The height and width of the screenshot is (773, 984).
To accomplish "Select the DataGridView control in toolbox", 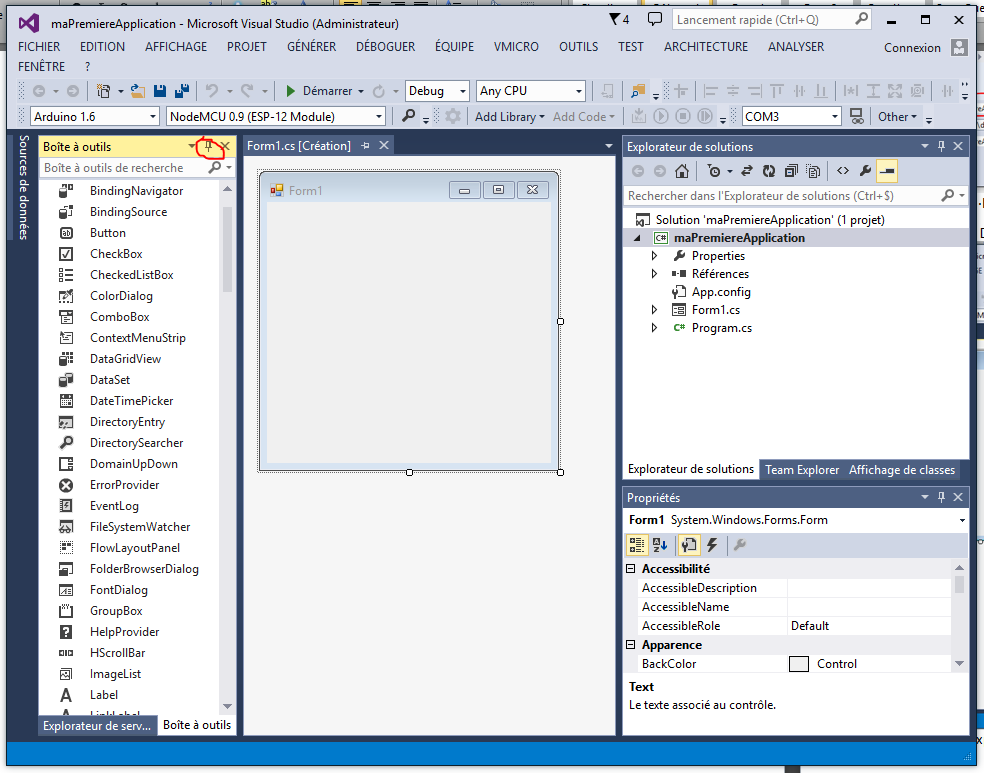I will (x=126, y=359).
